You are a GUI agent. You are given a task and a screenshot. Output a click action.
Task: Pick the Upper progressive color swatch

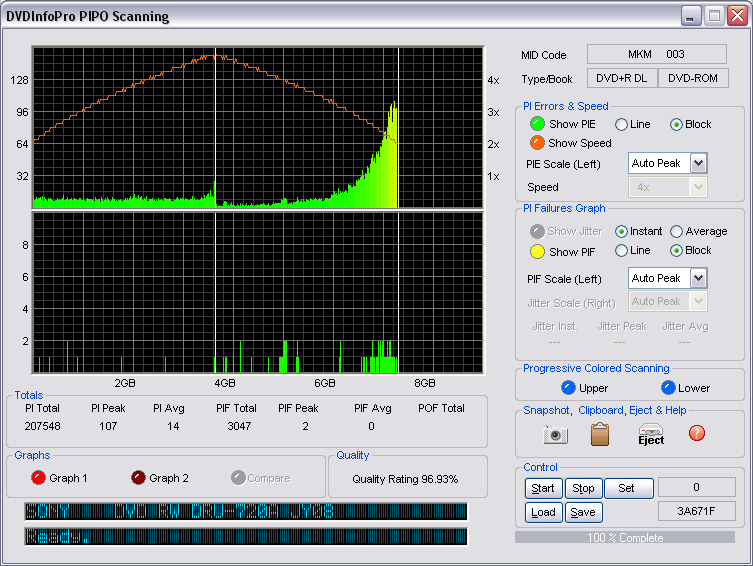[x=568, y=387]
